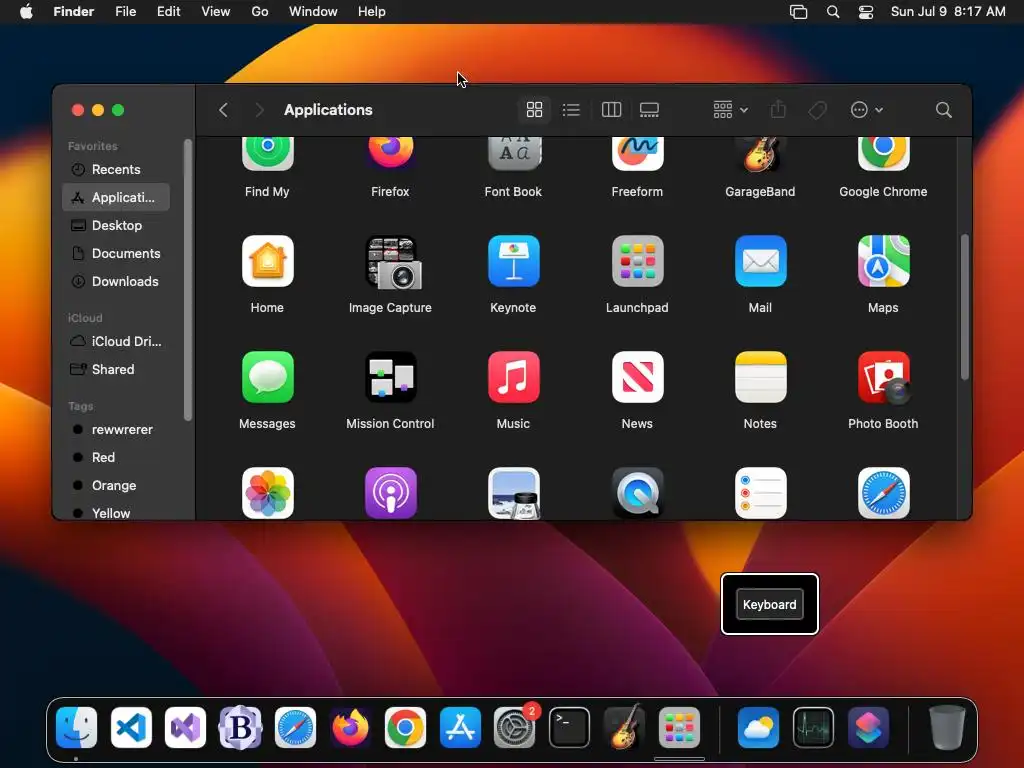The image size is (1024, 768).
Task: Click the Edit Tags toolbar button
Action: click(x=817, y=110)
